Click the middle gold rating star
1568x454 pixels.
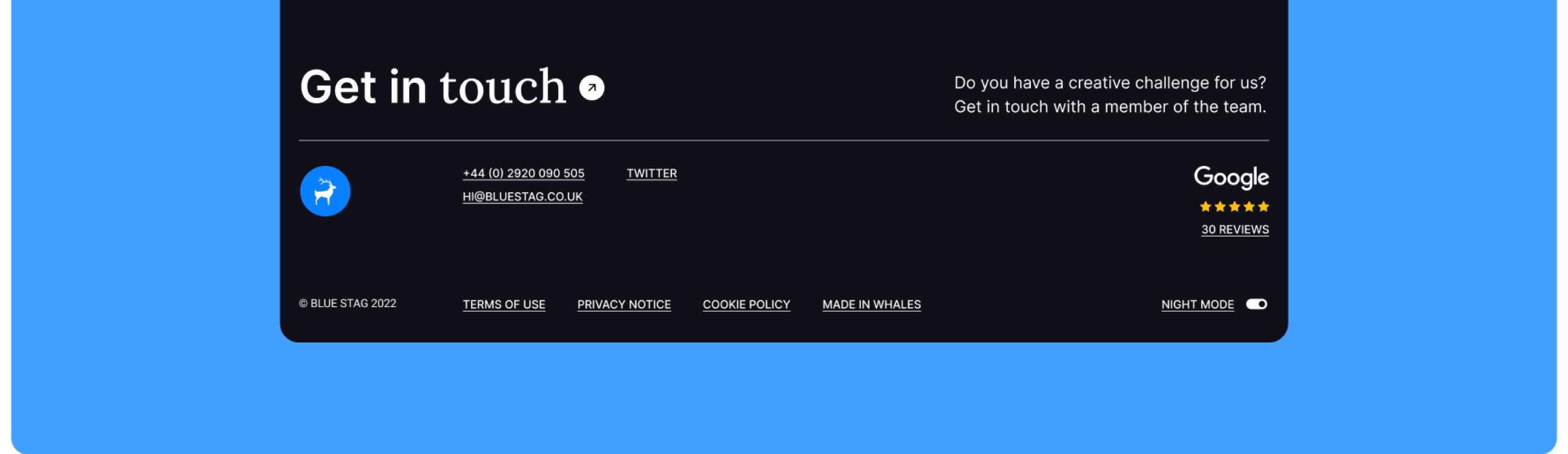tap(1234, 207)
